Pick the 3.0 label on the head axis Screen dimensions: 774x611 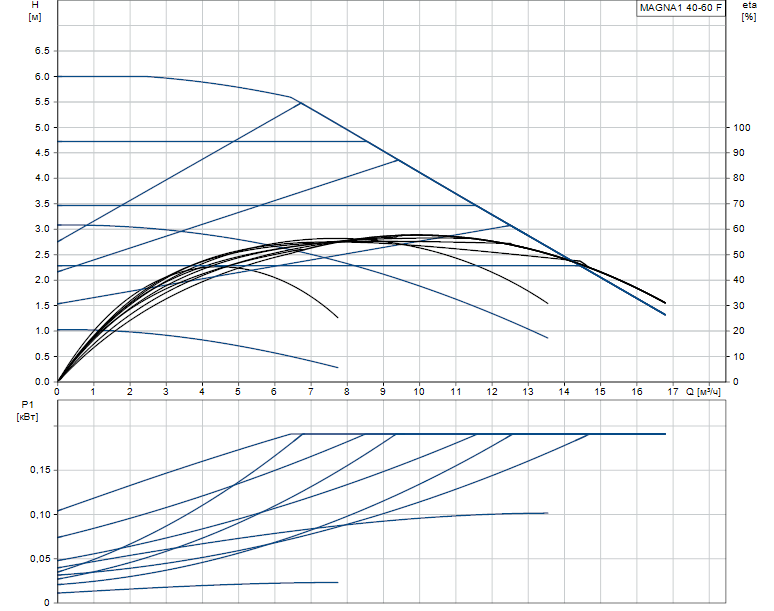[42, 229]
